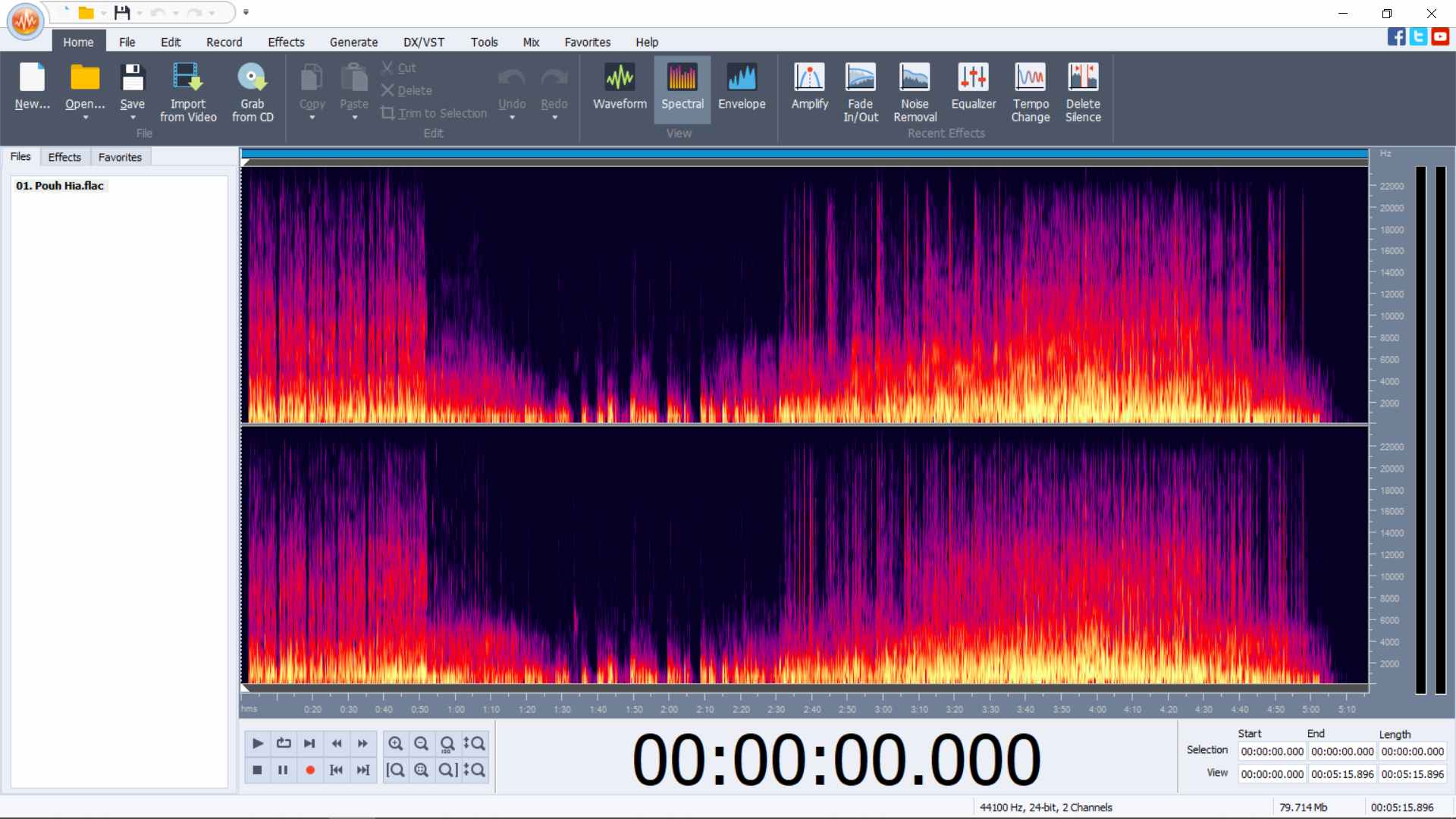This screenshot has height=819, width=1456.
Task: Expand the Open dropdown arrow
Action: coord(85,118)
